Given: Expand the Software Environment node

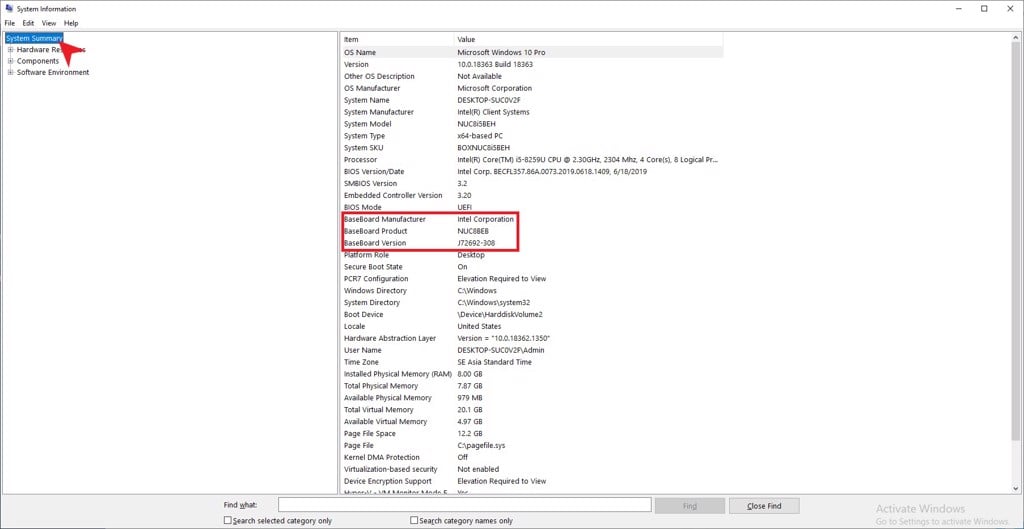Looking at the screenshot, I should point(10,72).
